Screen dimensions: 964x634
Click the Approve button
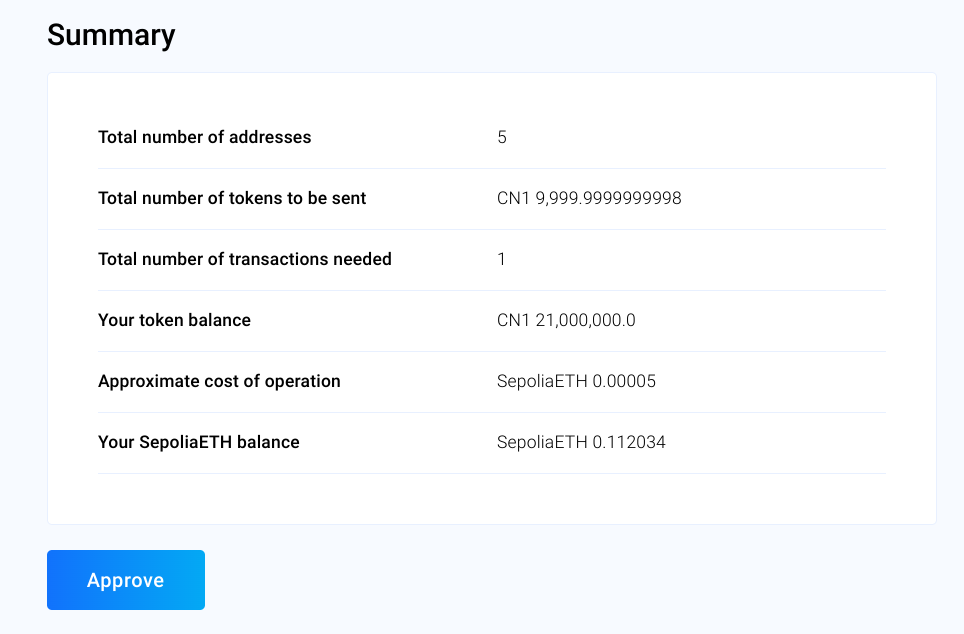(x=126, y=580)
